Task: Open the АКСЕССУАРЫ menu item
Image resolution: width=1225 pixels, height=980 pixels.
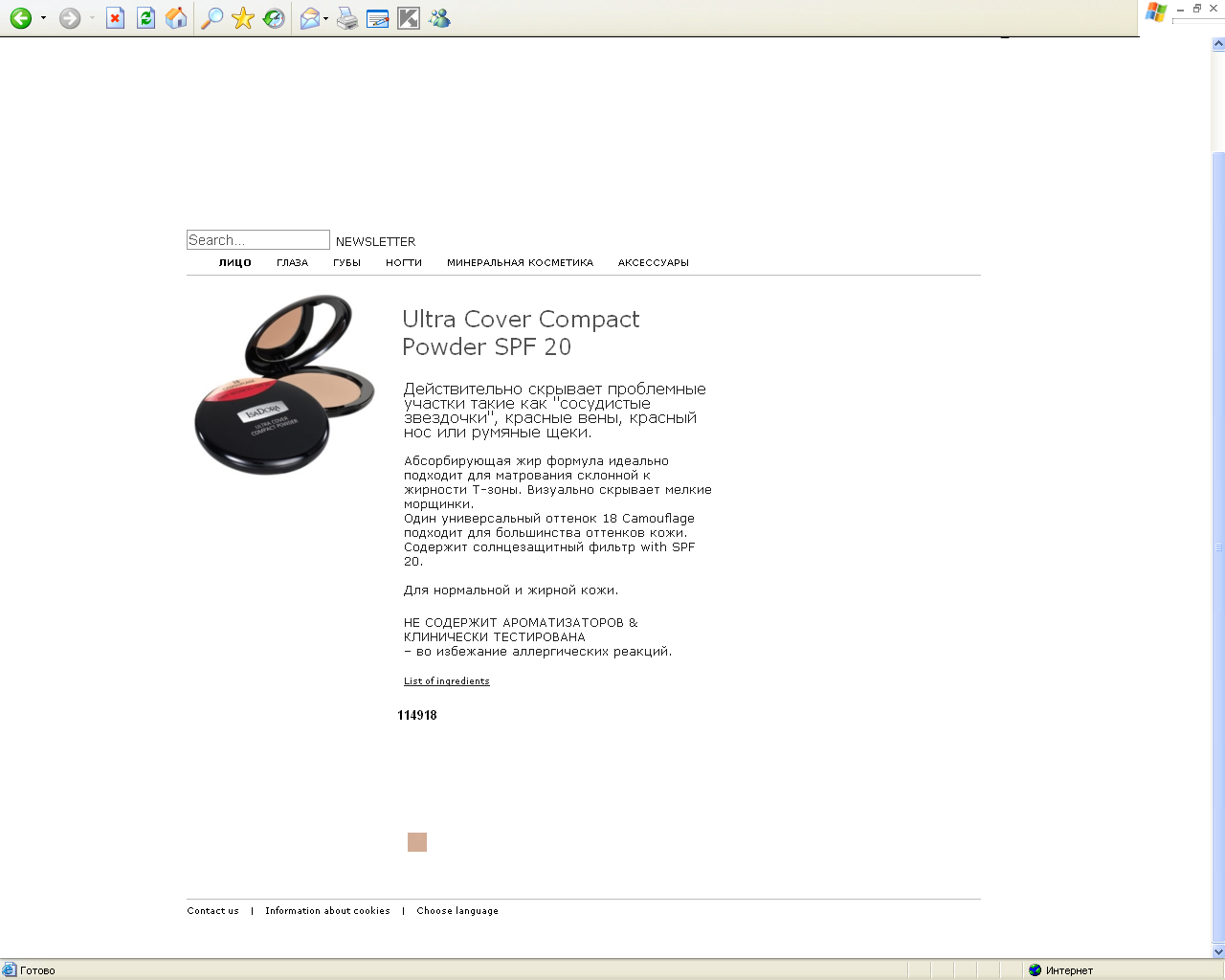Action: point(653,262)
